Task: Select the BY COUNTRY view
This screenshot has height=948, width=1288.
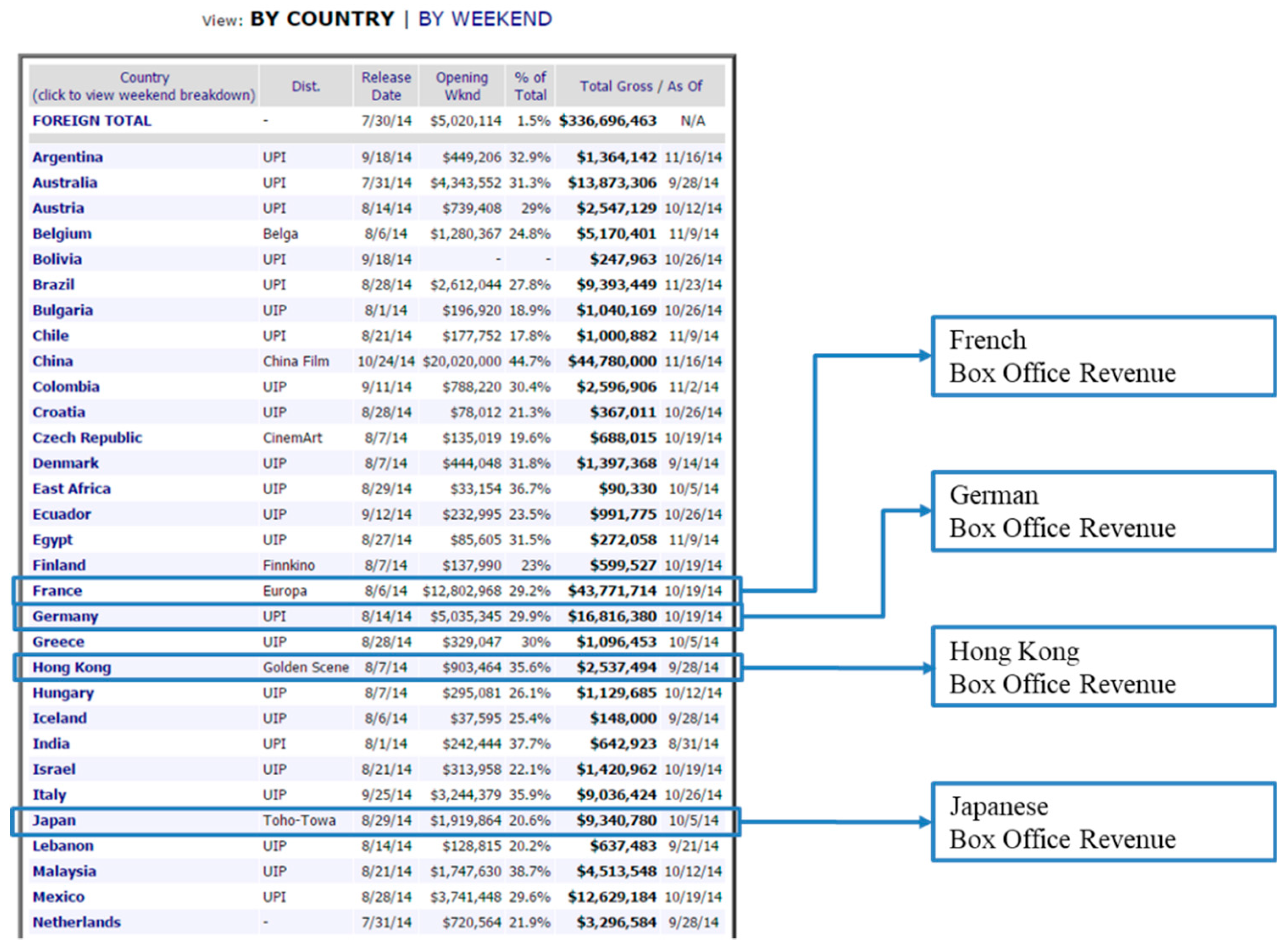Action: [x=322, y=19]
